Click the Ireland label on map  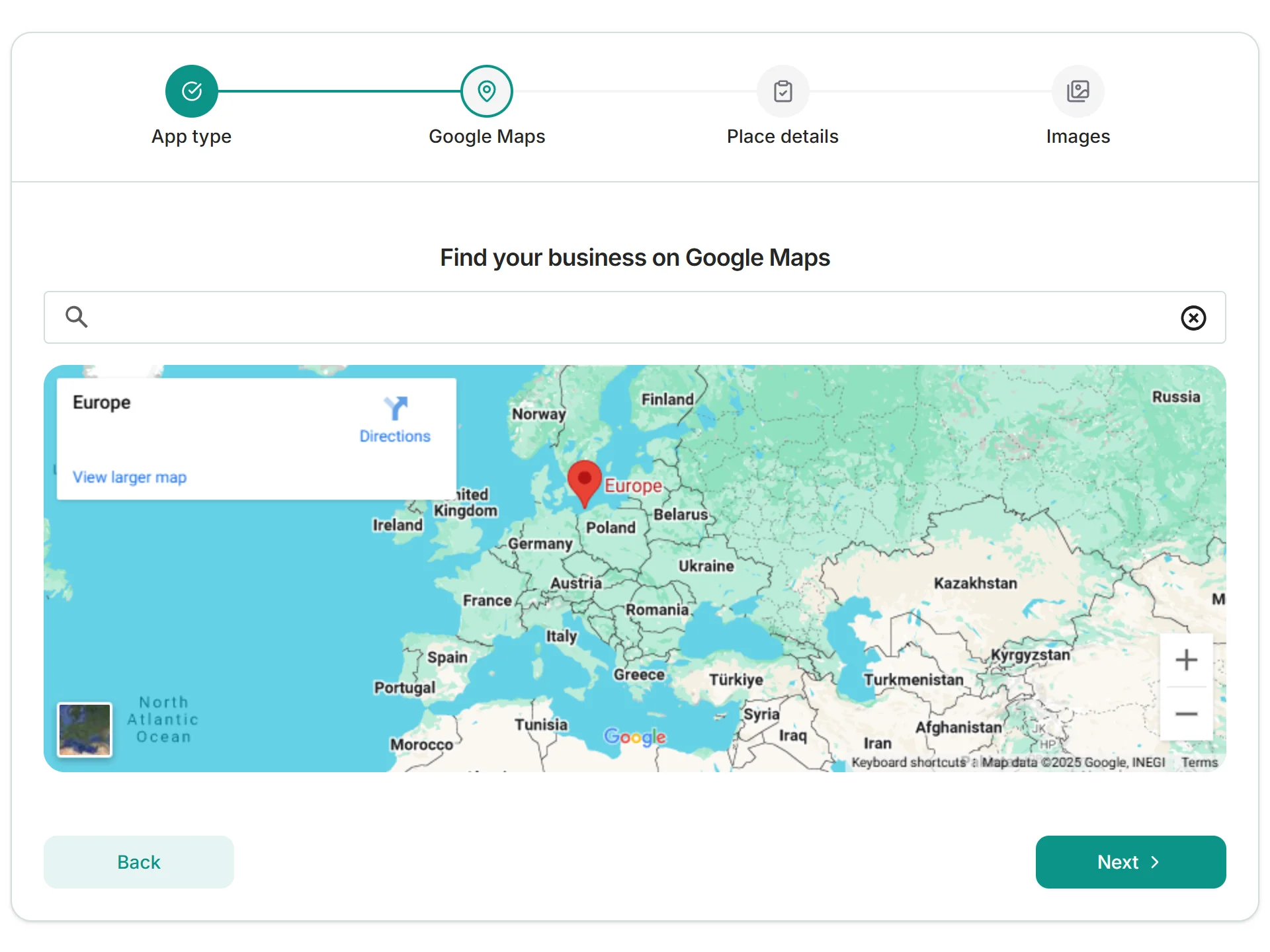coord(398,525)
